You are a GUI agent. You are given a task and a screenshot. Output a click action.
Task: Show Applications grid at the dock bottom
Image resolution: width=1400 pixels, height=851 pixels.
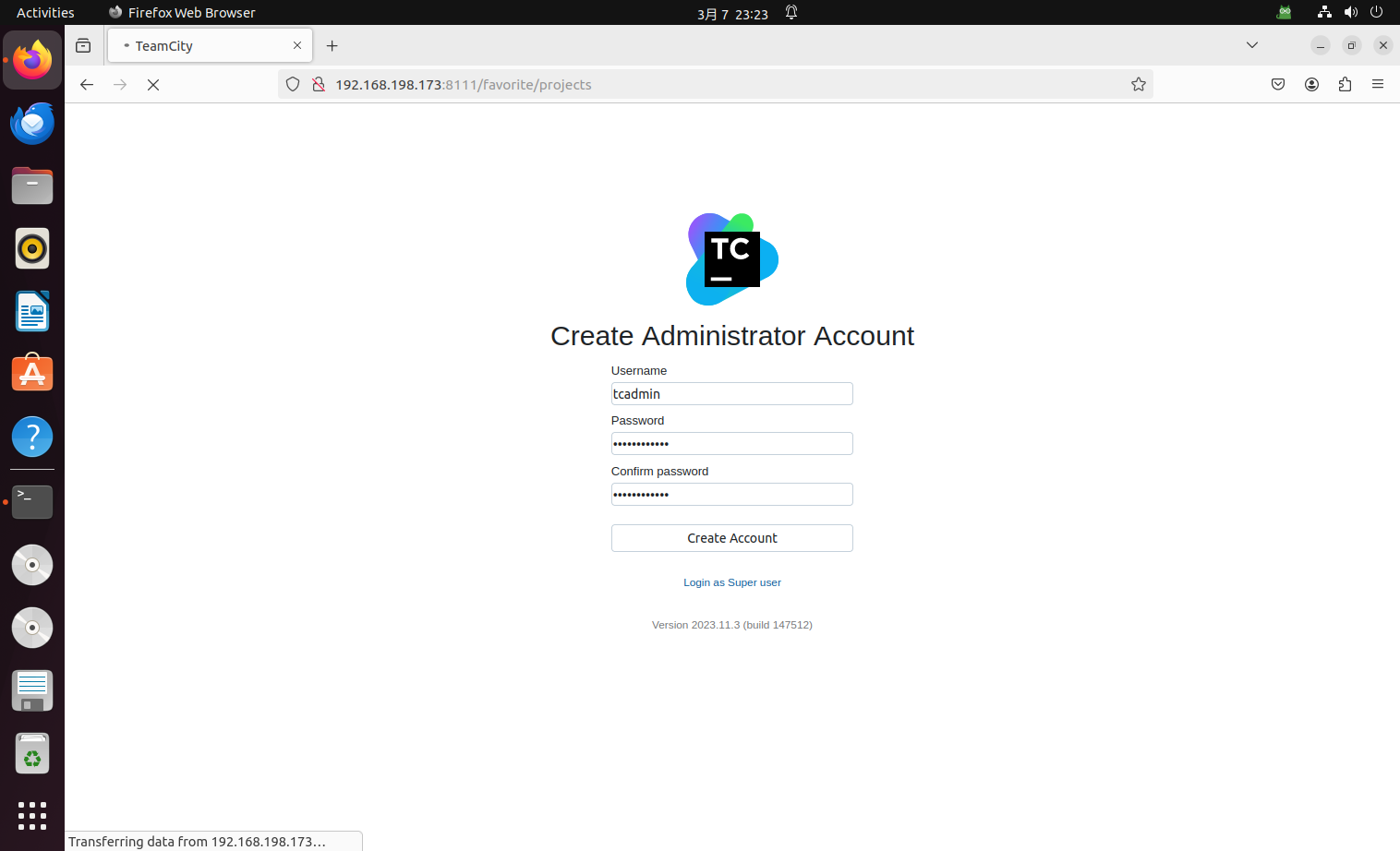click(x=32, y=816)
